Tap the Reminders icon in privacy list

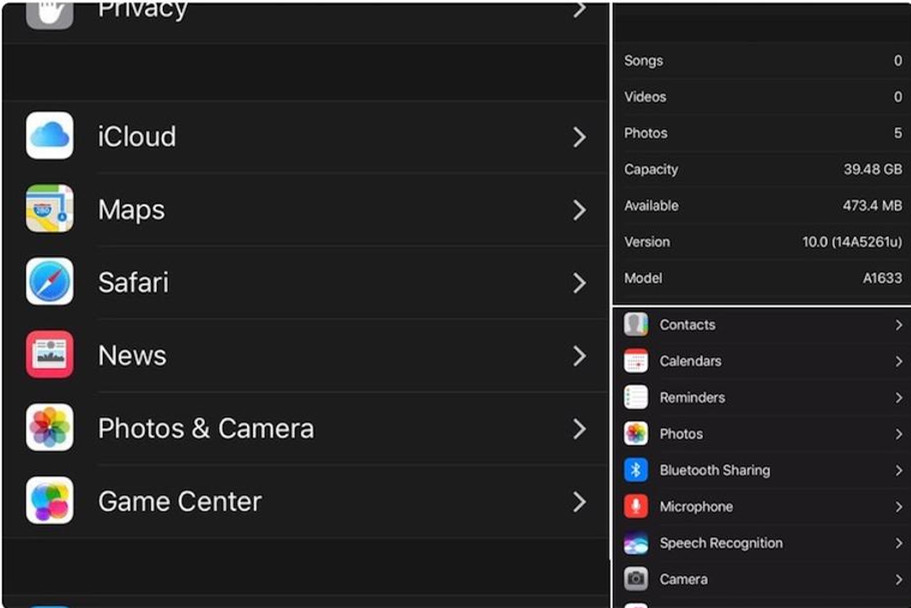636,398
